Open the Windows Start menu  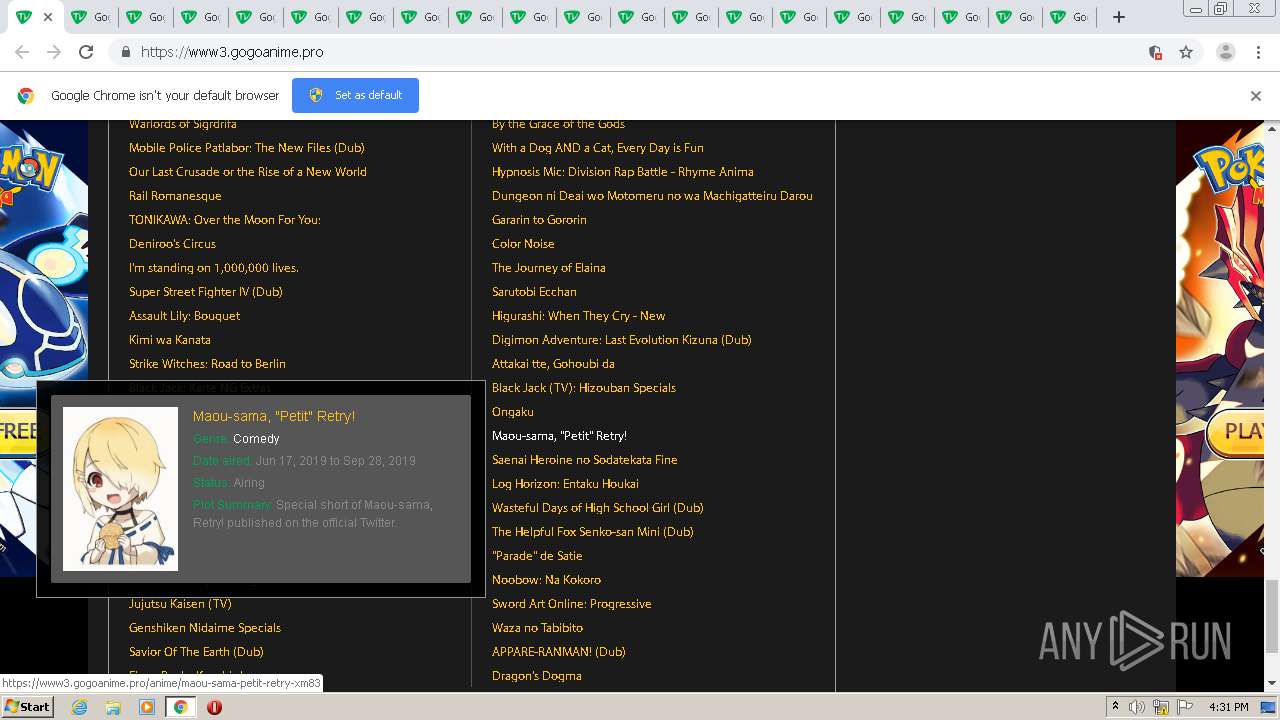(27, 707)
